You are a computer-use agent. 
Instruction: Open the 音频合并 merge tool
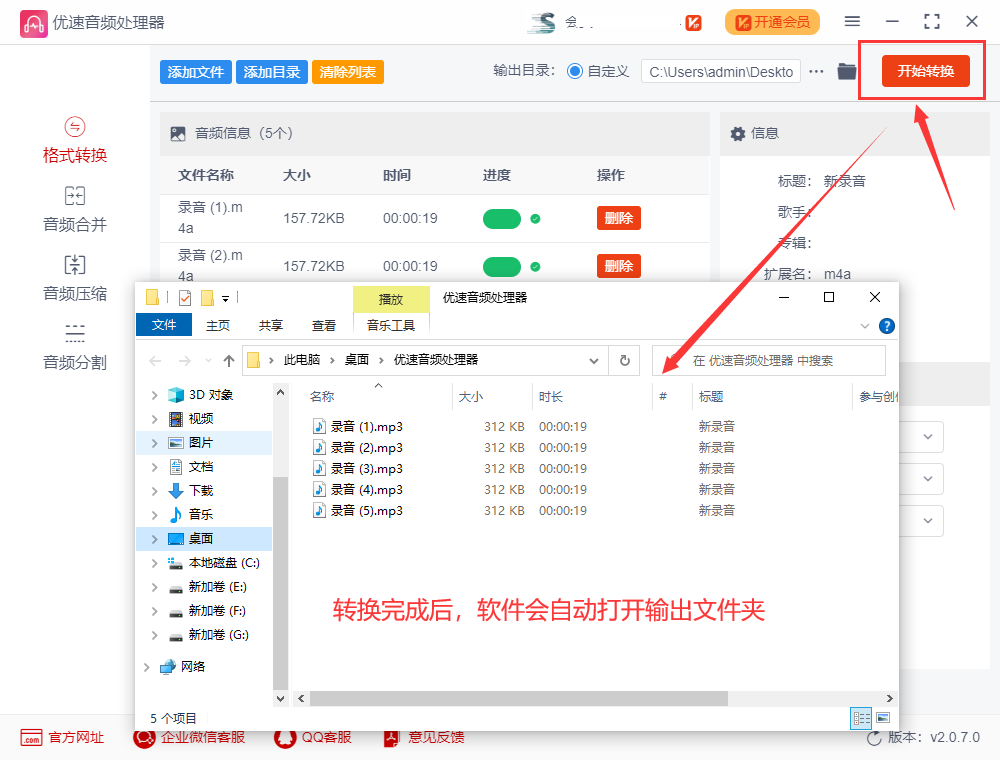[74, 208]
